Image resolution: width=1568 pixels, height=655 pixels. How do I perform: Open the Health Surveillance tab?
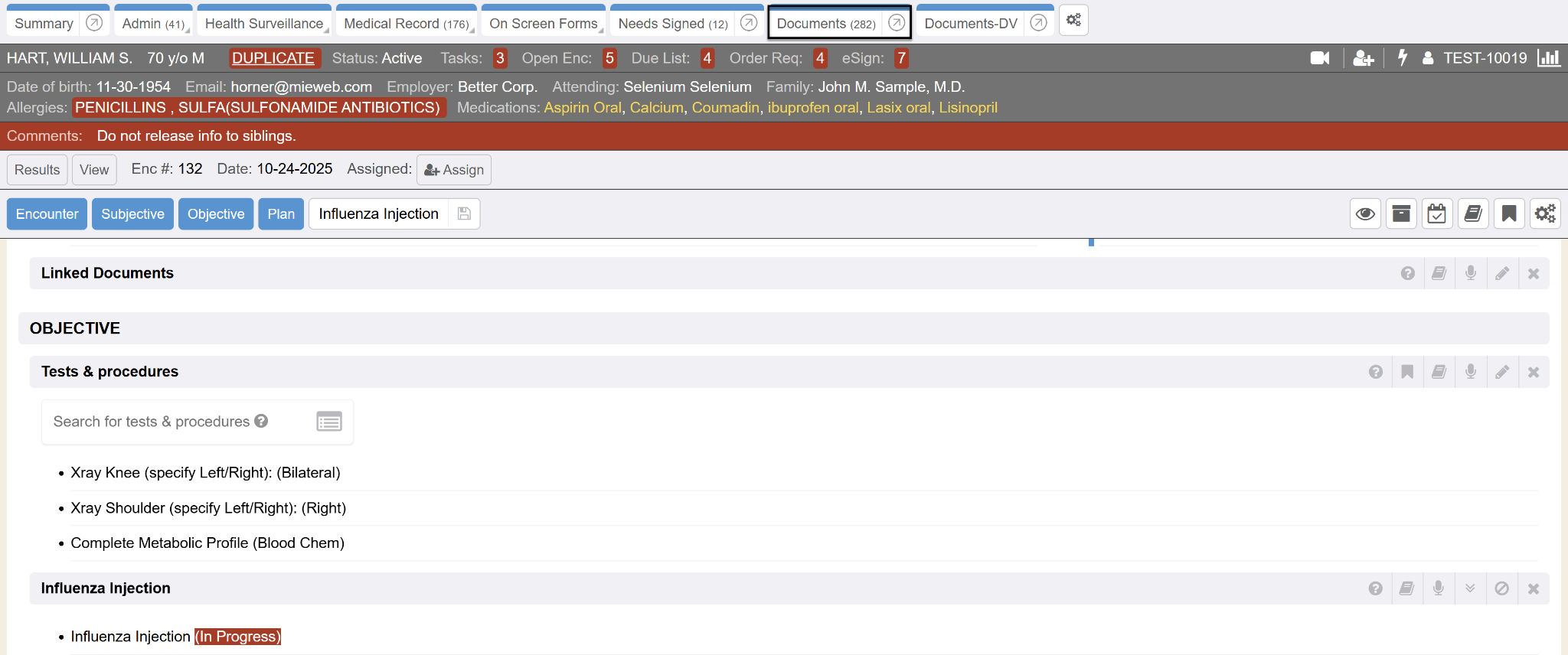263,24
